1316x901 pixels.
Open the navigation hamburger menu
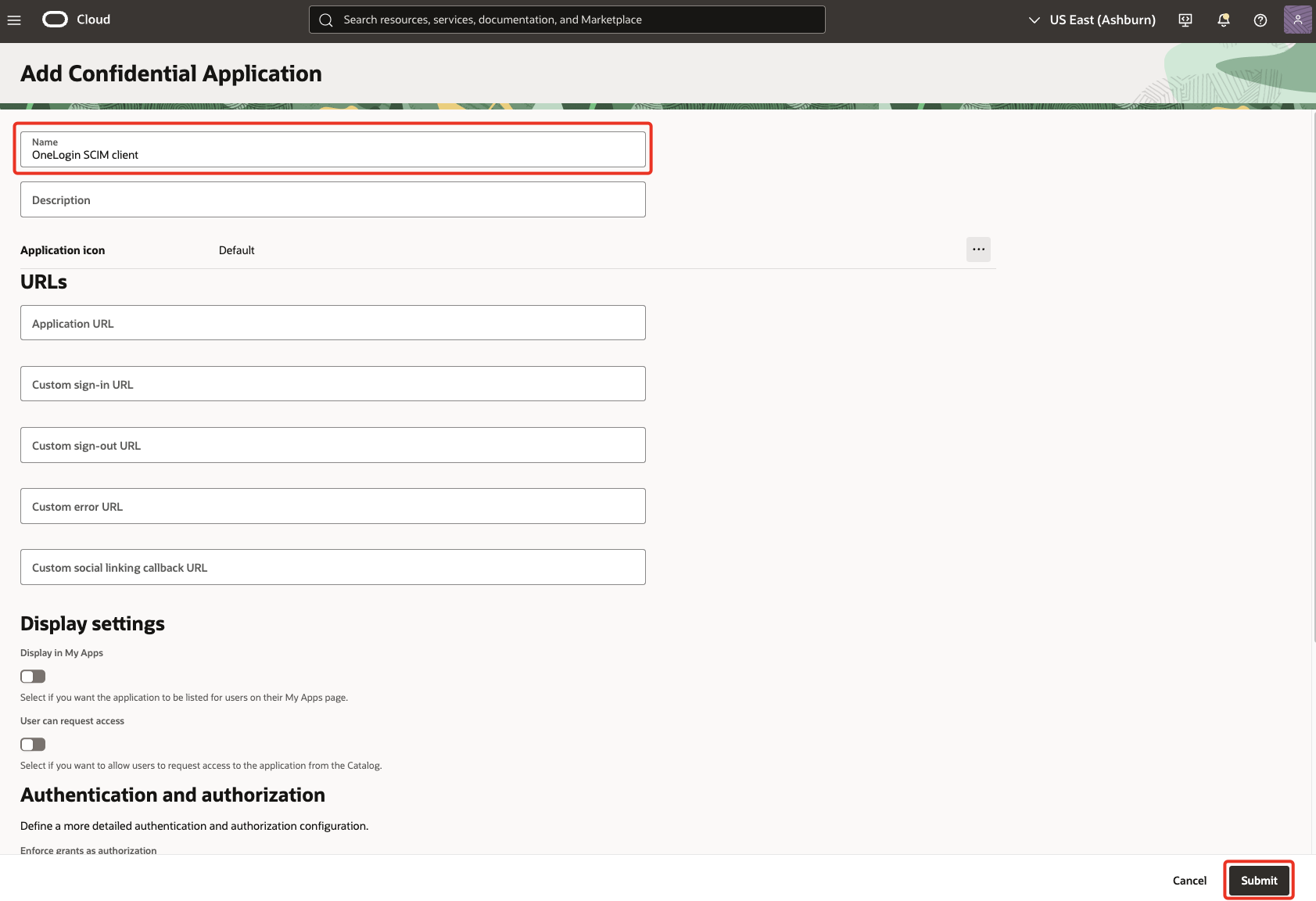[x=14, y=20]
